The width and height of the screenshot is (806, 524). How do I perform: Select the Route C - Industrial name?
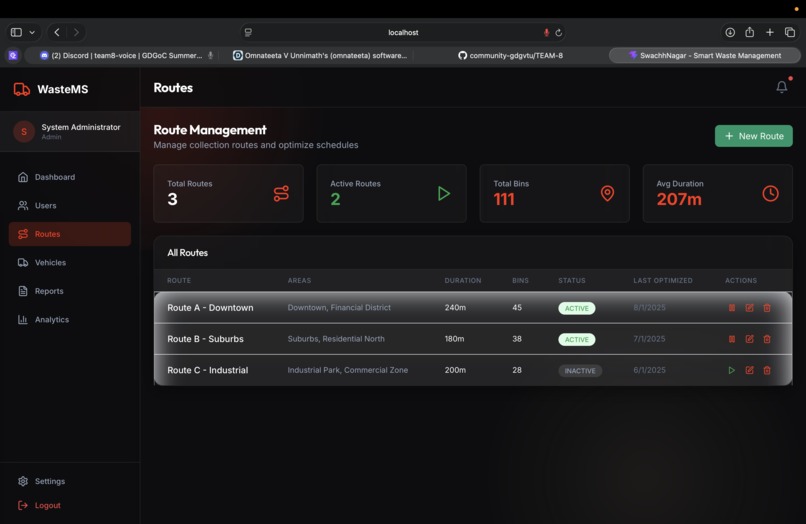208,370
